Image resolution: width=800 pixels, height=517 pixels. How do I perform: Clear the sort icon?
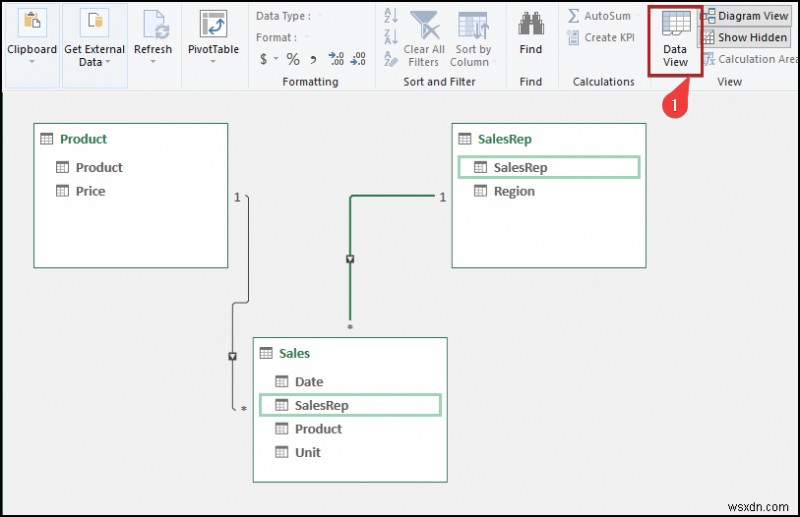[x=391, y=59]
